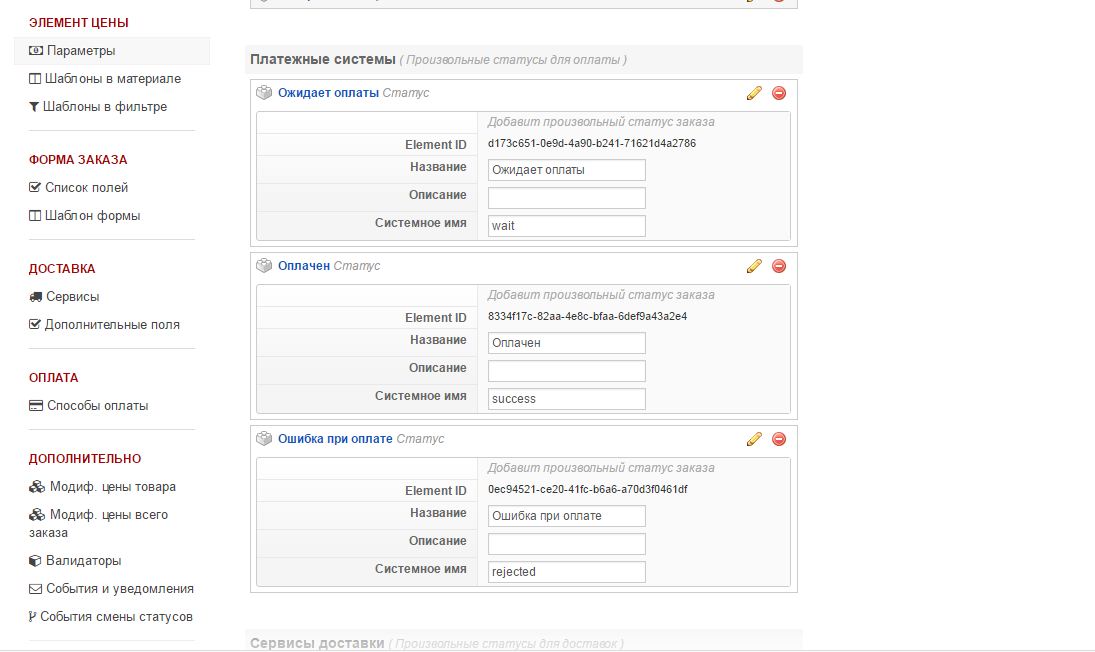The height and width of the screenshot is (652, 1095).
Task: Delete the Ожидает оплаты status with red icon
Action: [x=779, y=93]
